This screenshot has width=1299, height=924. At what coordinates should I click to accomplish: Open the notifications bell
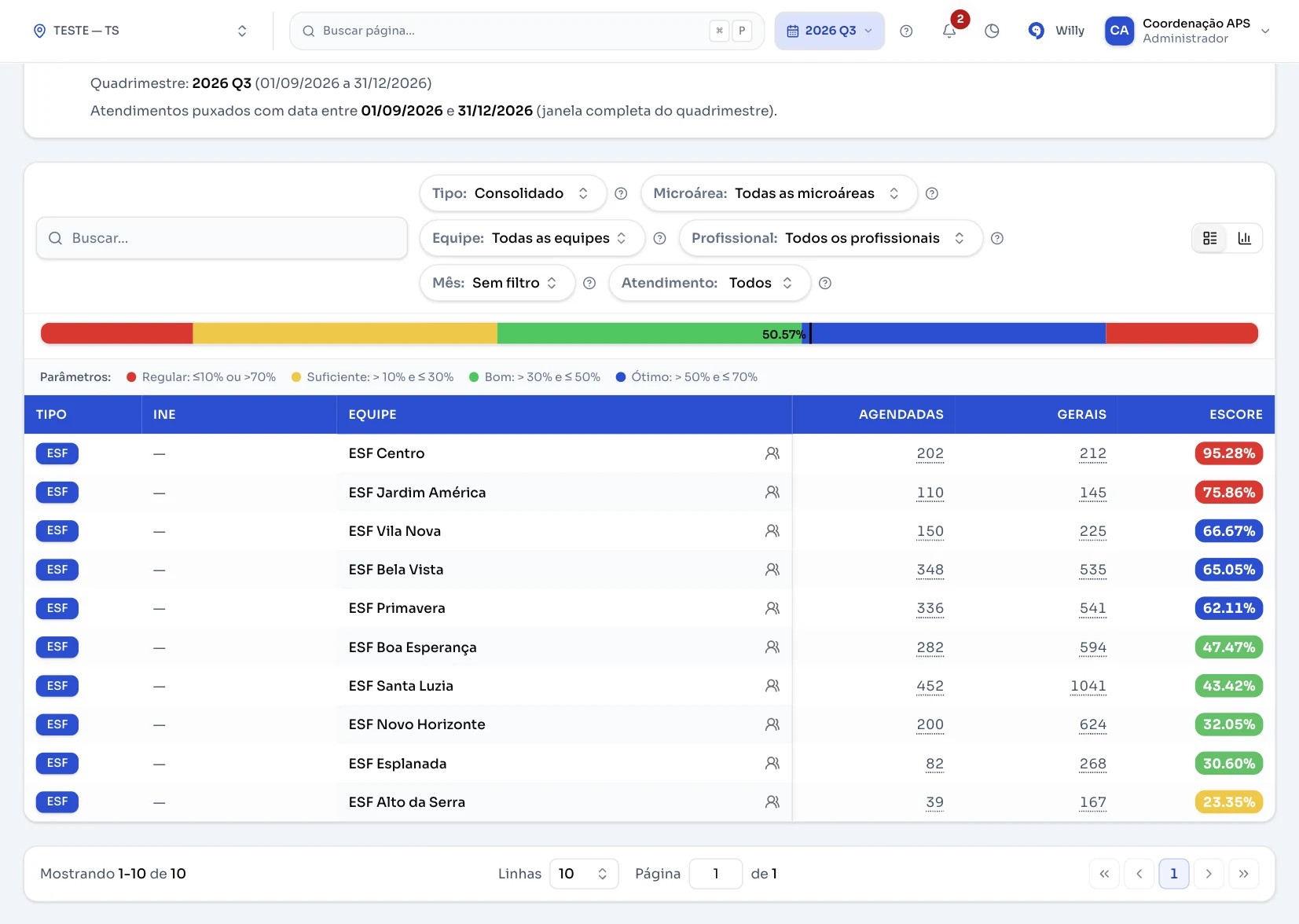949,31
